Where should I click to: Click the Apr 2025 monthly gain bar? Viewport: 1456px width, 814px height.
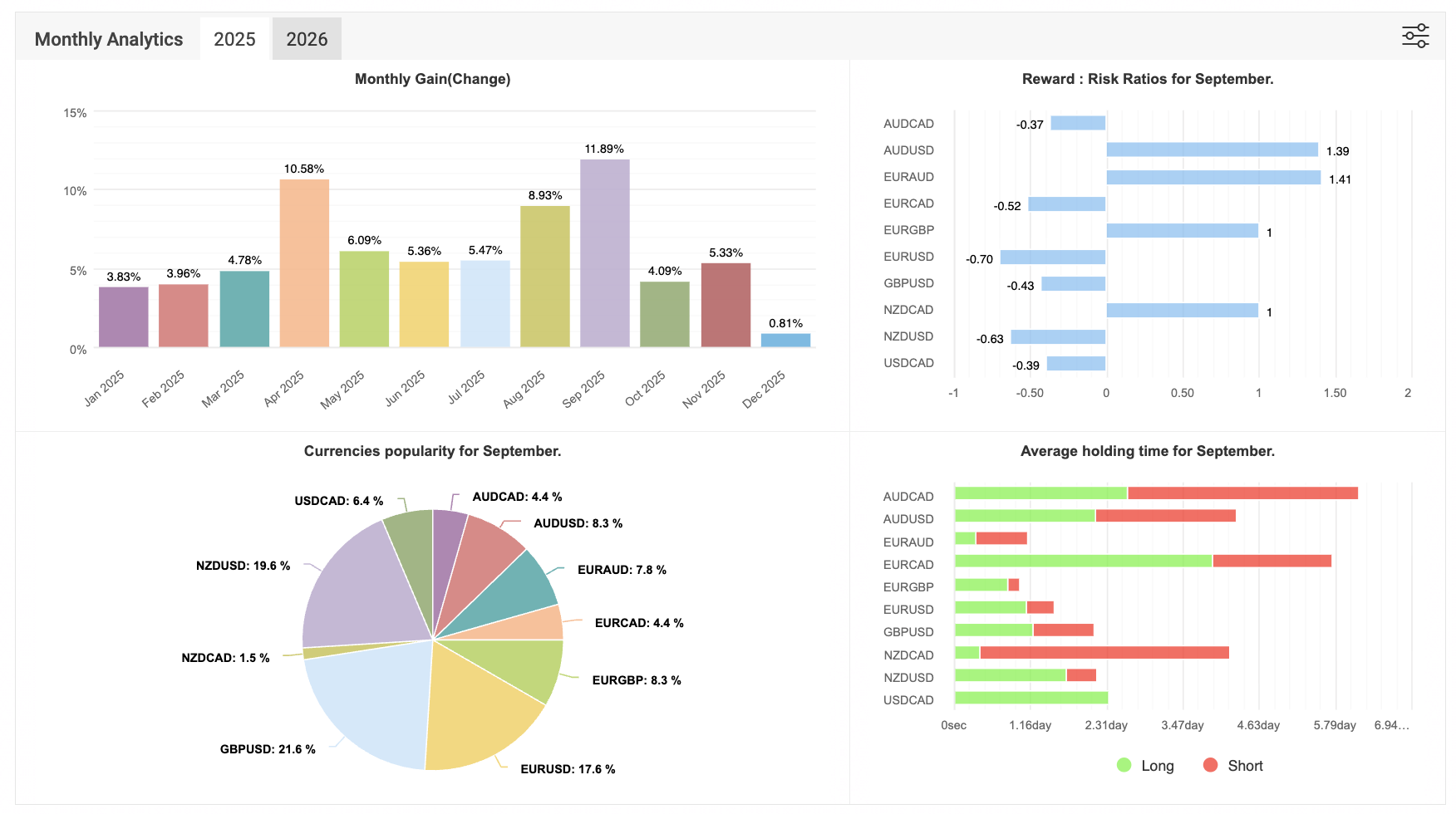[x=304, y=263]
